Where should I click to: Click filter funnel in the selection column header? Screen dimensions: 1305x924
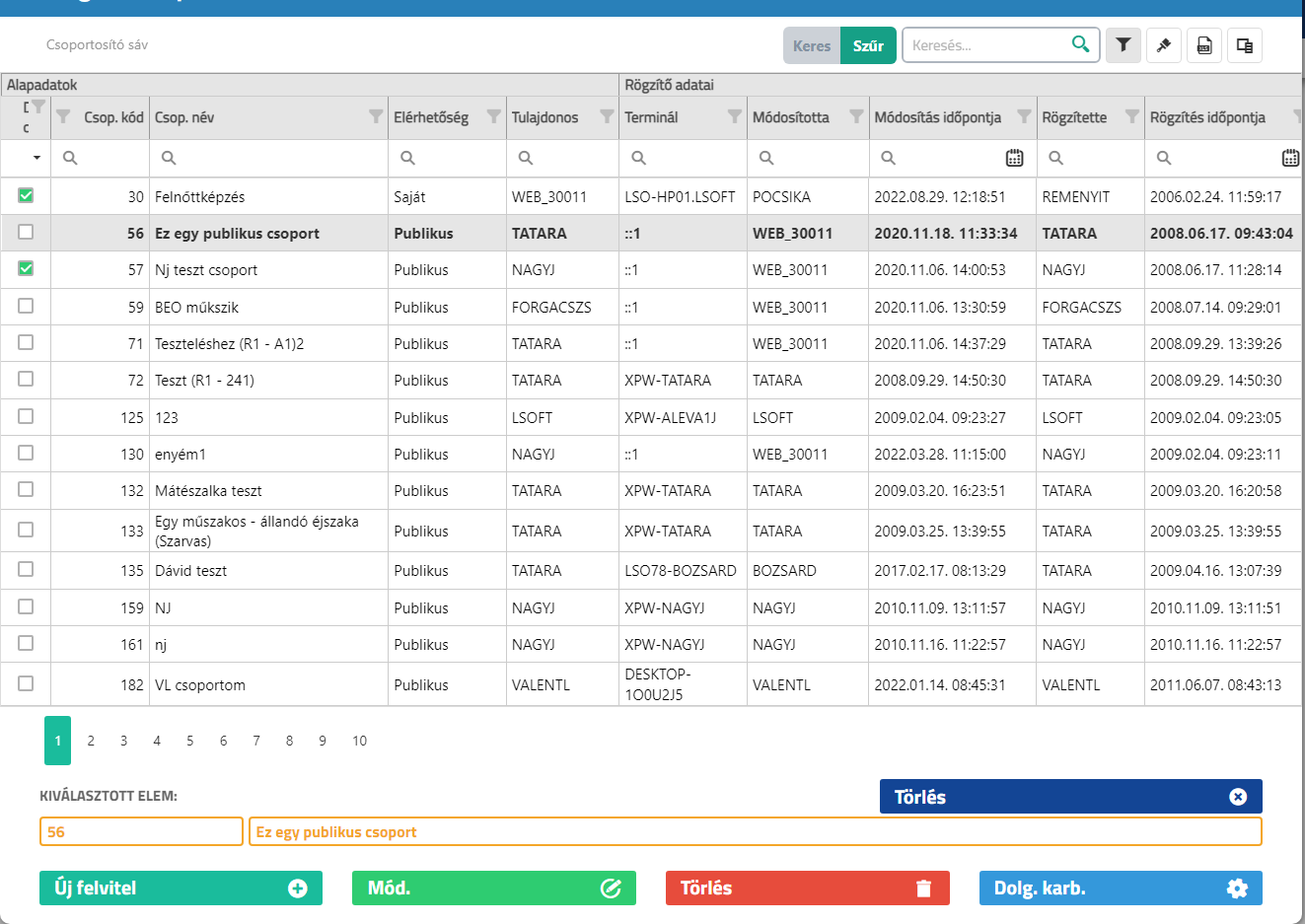coord(37,106)
